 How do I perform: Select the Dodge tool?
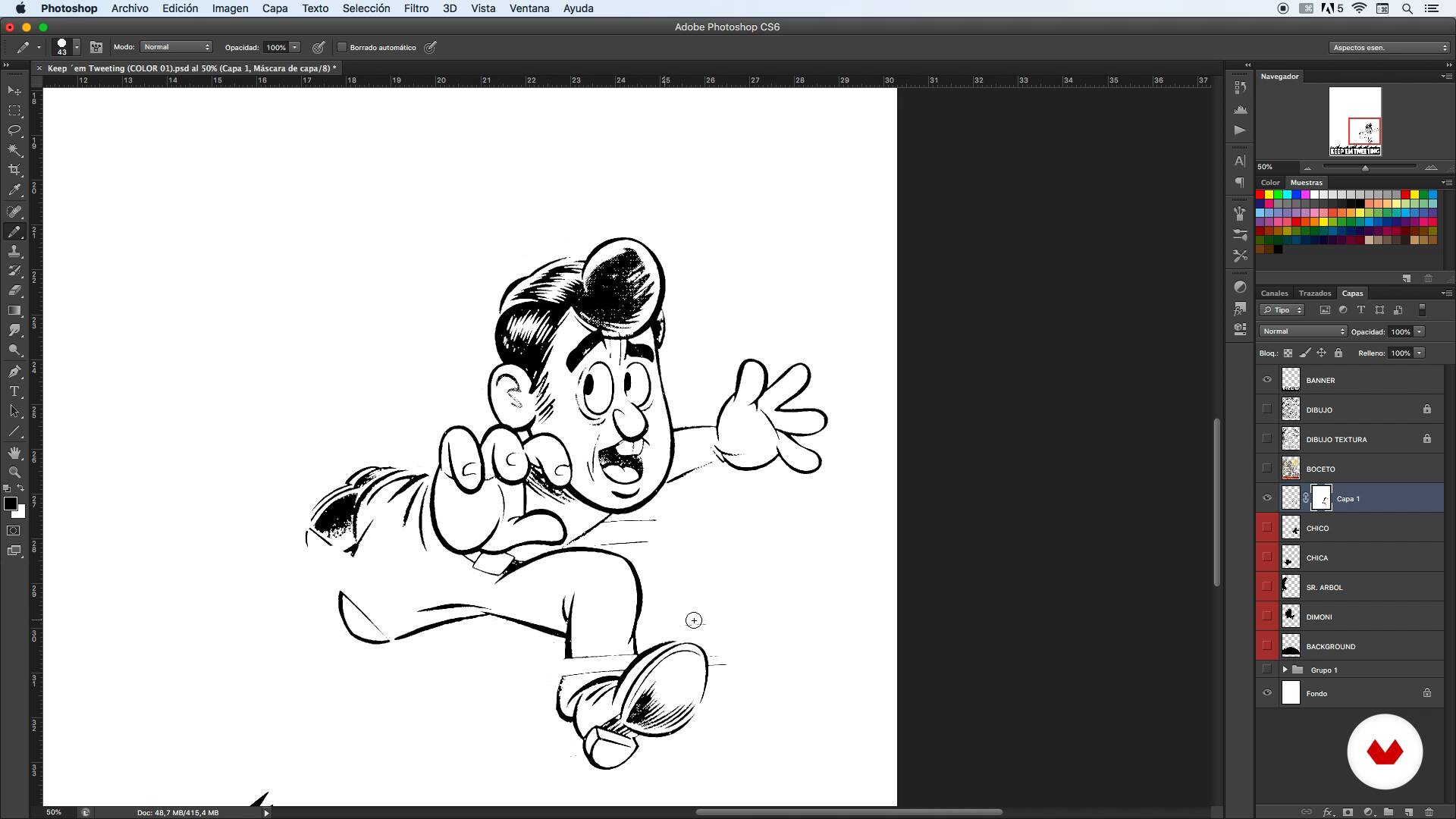(14, 350)
